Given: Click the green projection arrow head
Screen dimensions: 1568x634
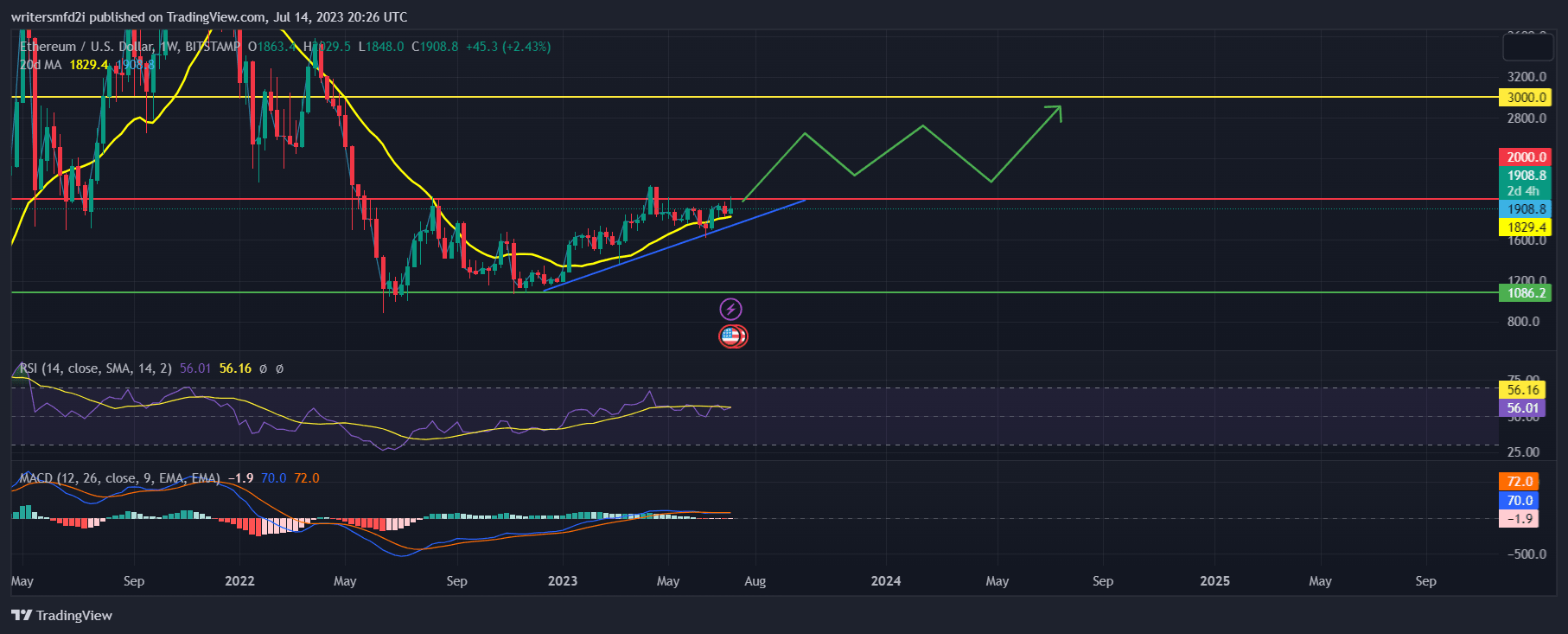Looking at the screenshot, I should [1055, 110].
